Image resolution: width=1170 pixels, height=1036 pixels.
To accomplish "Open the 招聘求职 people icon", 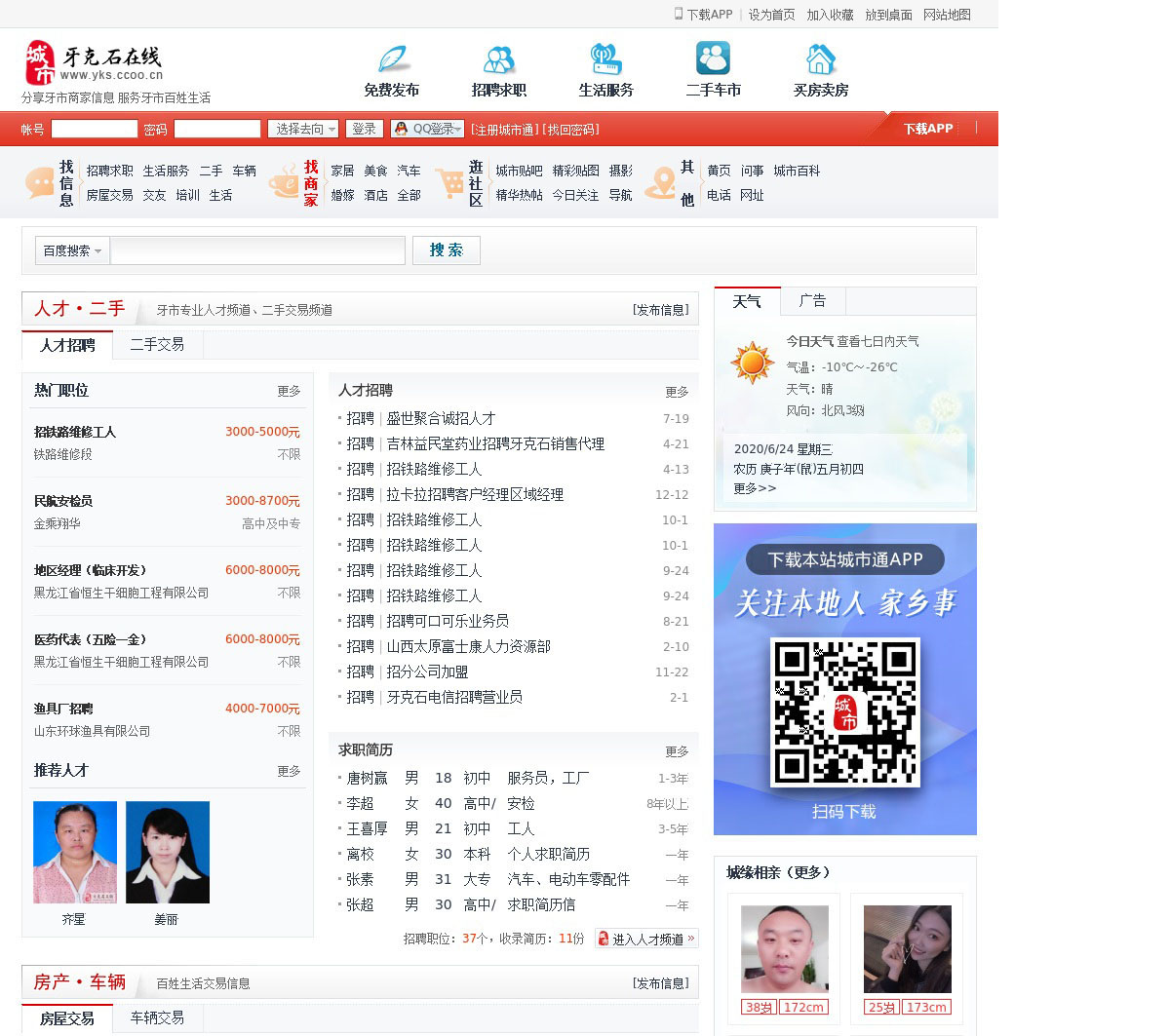I will tap(499, 59).
